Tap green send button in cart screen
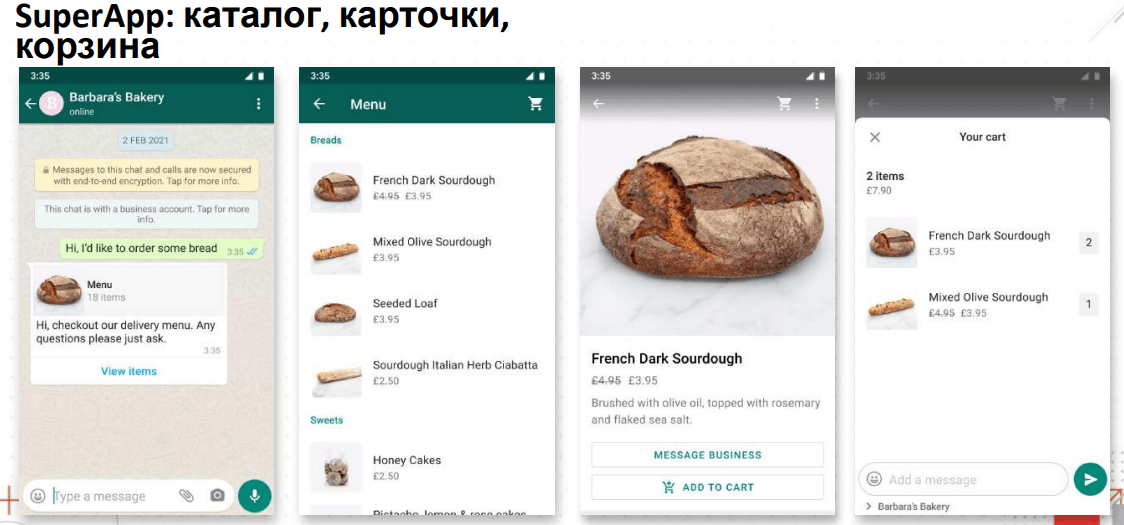 (1090, 479)
